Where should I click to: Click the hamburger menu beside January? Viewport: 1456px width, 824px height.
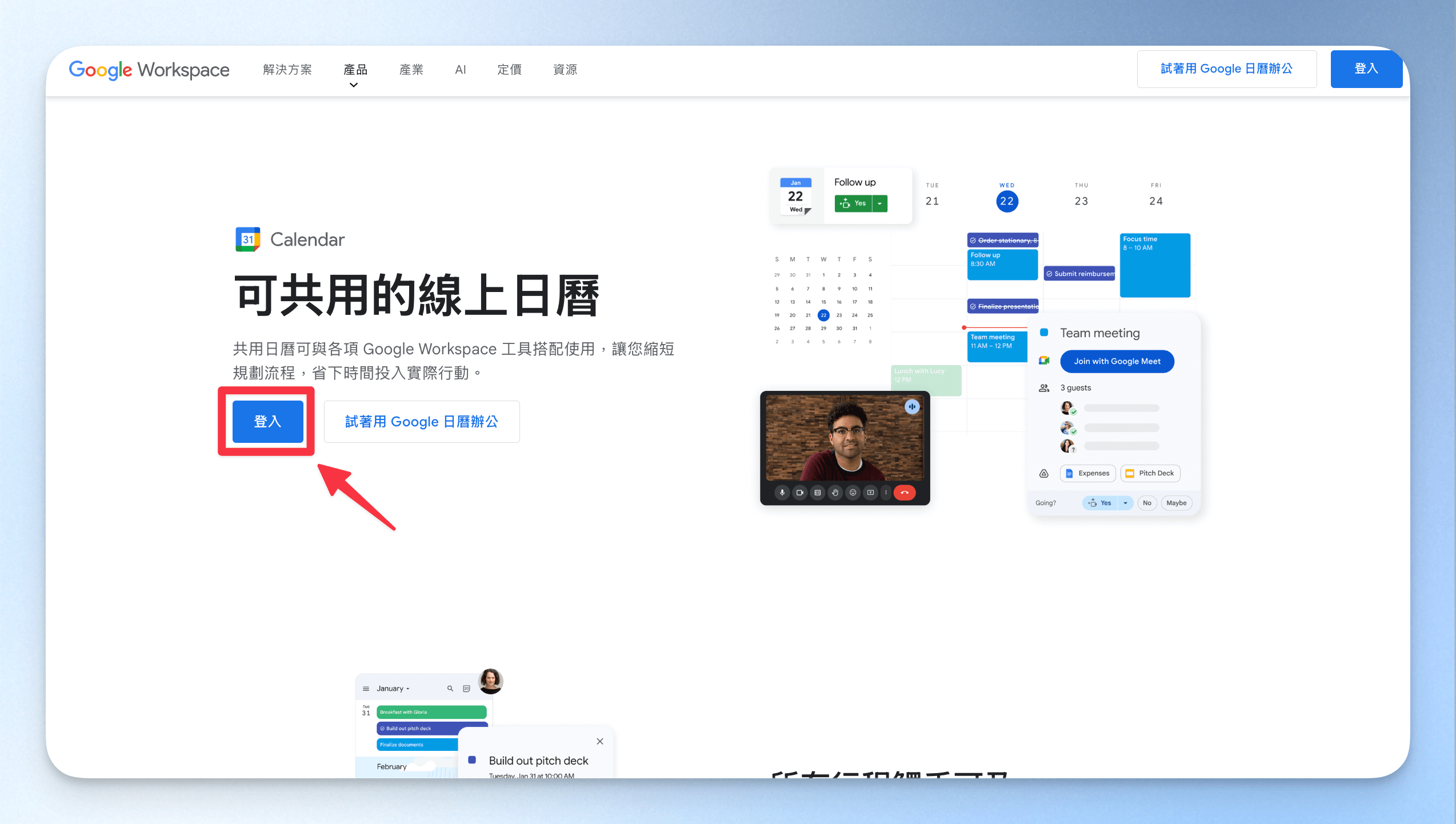click(366, 689)
